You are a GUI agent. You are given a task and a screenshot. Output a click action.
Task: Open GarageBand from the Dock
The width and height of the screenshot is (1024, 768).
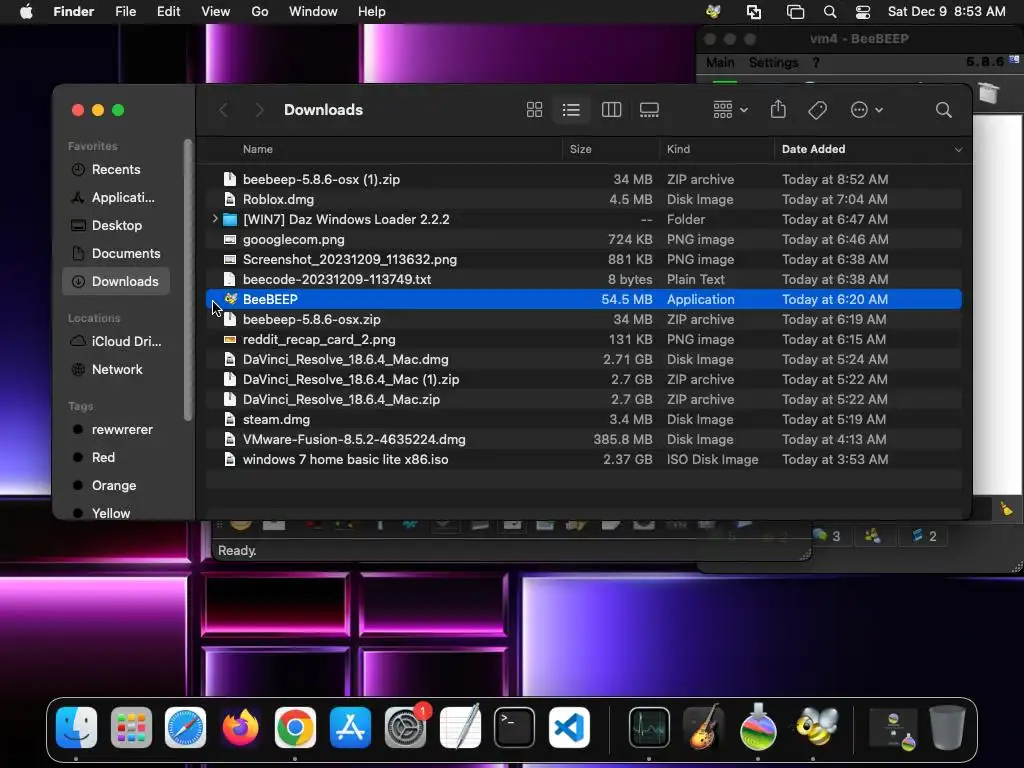[x=703, y=728]
